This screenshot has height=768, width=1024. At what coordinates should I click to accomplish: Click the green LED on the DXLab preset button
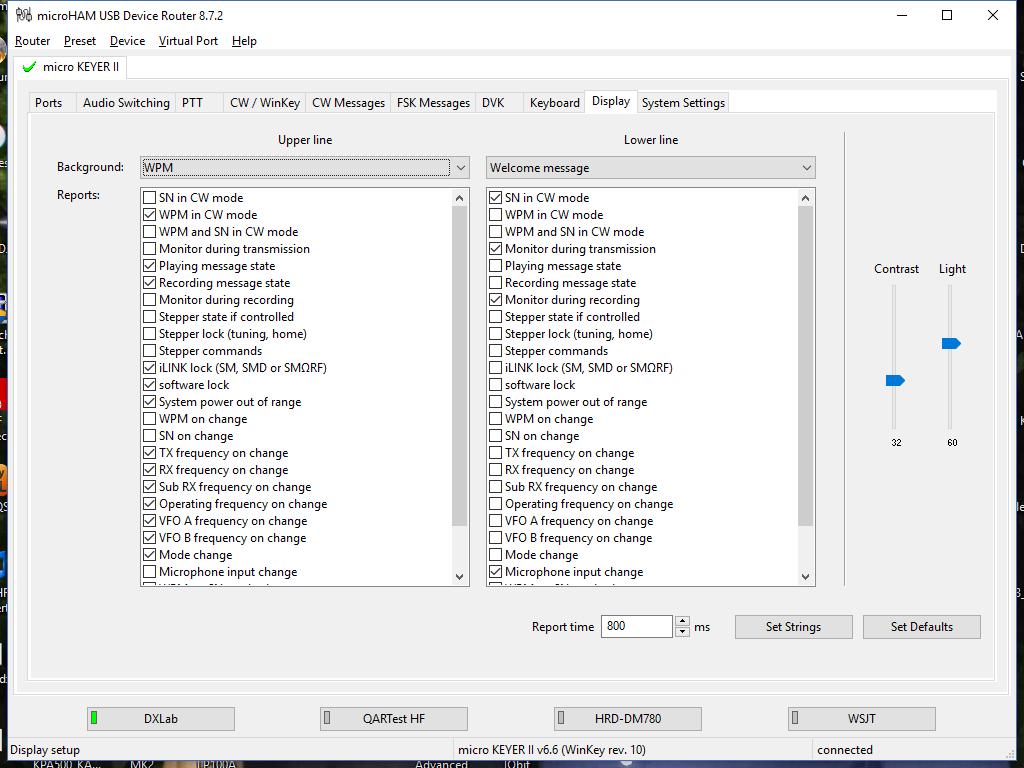(97, 718)
